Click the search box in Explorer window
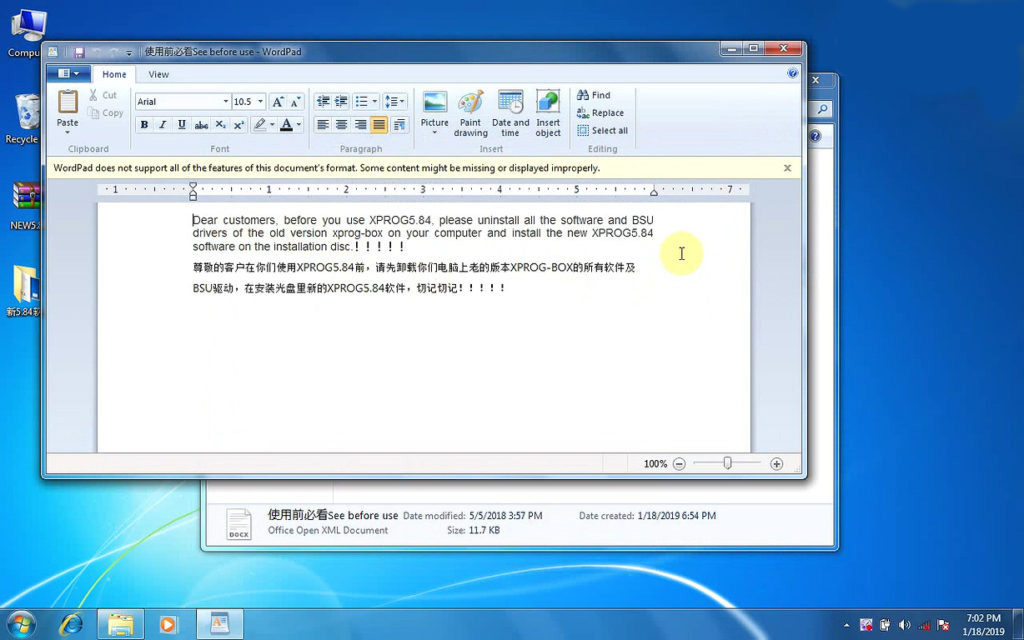This screenshot has width=1024, height=640. point(821,109)
